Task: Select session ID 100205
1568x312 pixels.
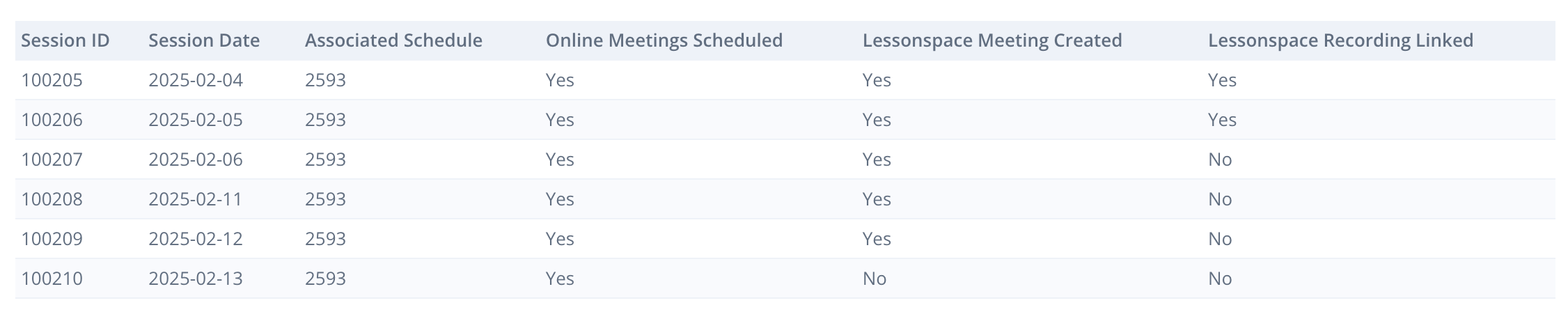Action: click(52, 80)
